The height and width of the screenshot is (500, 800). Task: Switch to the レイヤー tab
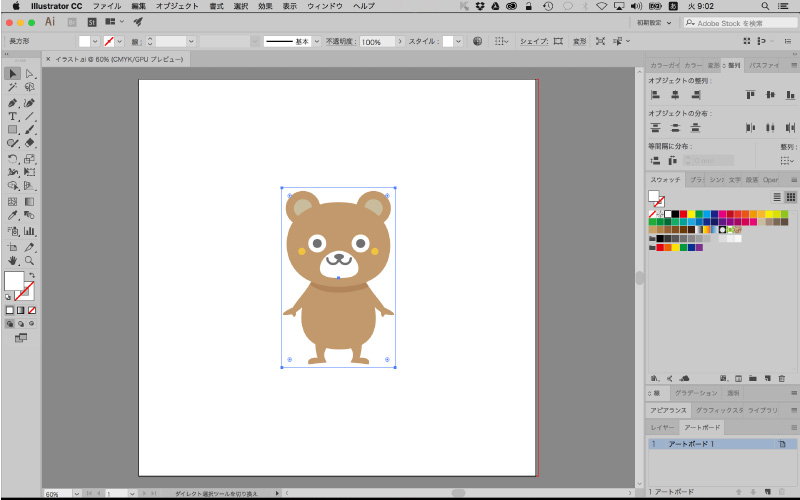(663, 427)
